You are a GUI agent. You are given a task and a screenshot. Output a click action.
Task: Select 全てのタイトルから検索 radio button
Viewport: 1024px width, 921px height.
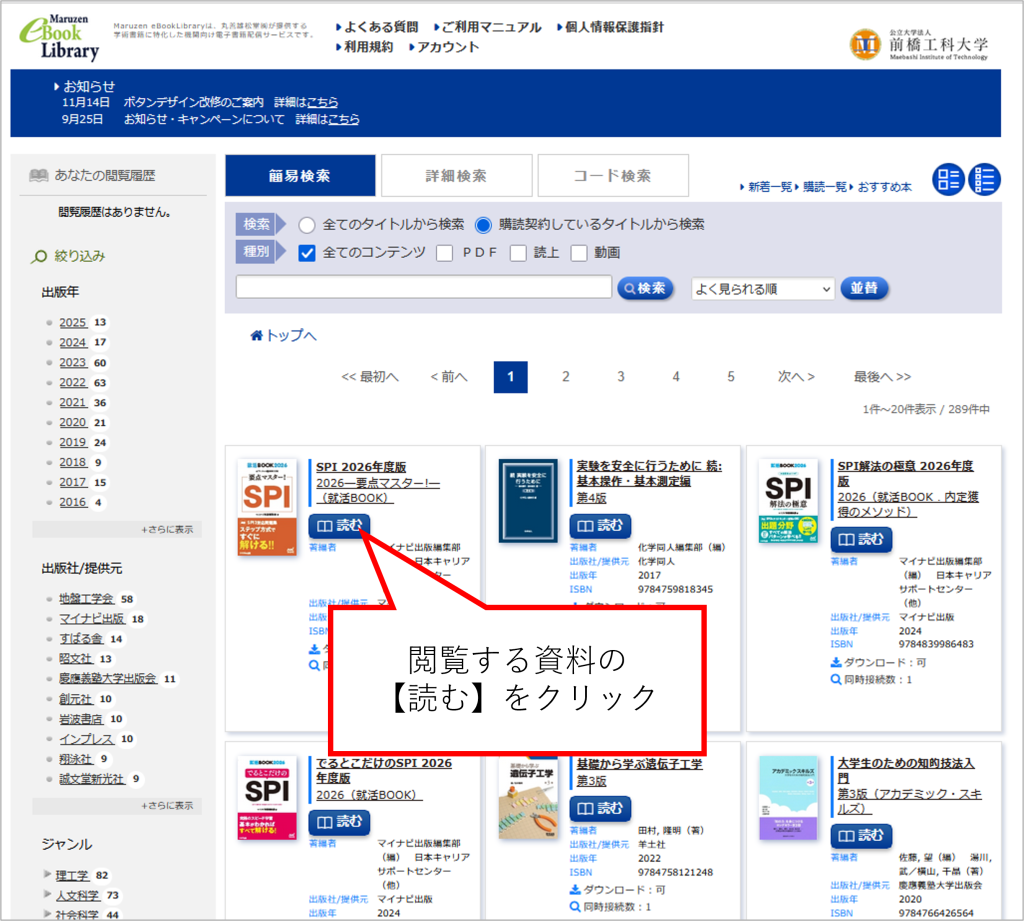(307, 225)
